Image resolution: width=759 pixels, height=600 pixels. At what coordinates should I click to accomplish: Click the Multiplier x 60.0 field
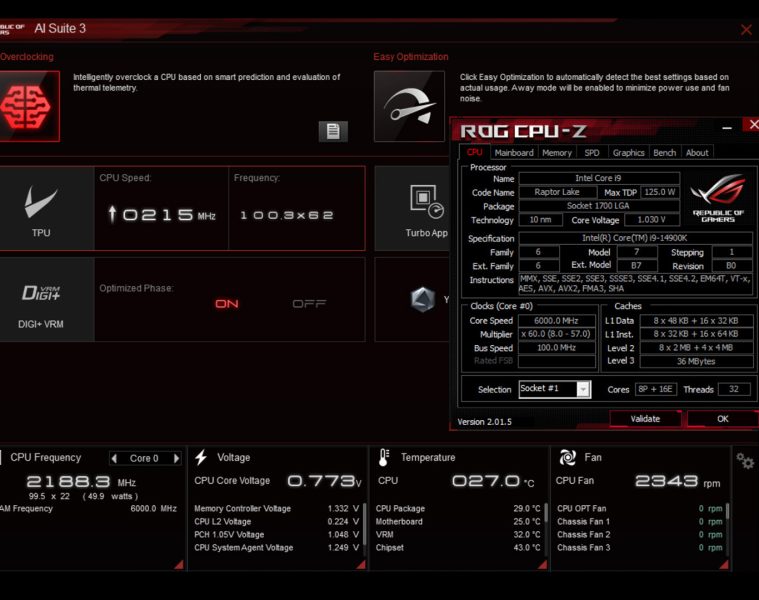tap(557, 334)
